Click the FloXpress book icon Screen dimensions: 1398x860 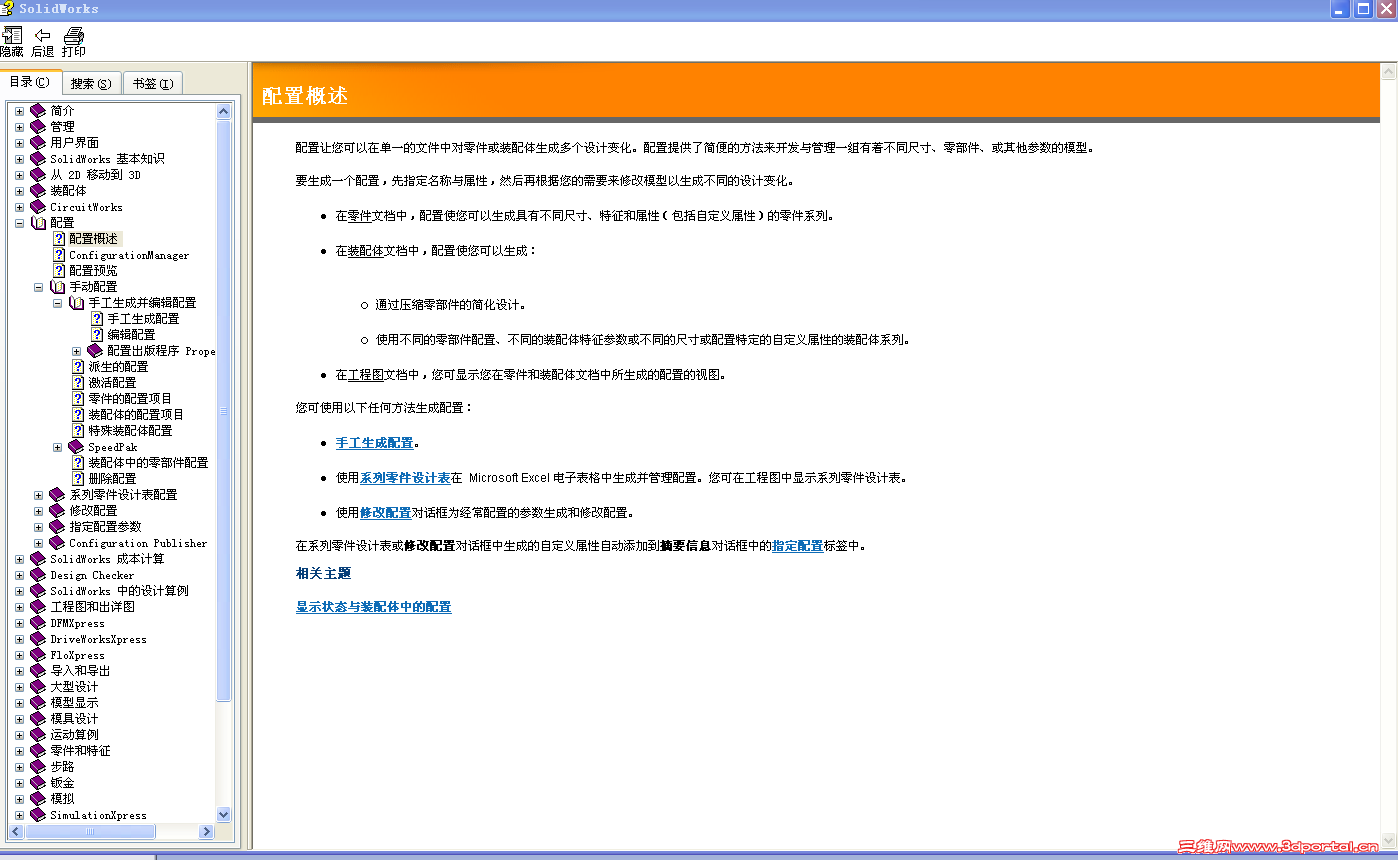click(38, 655)
